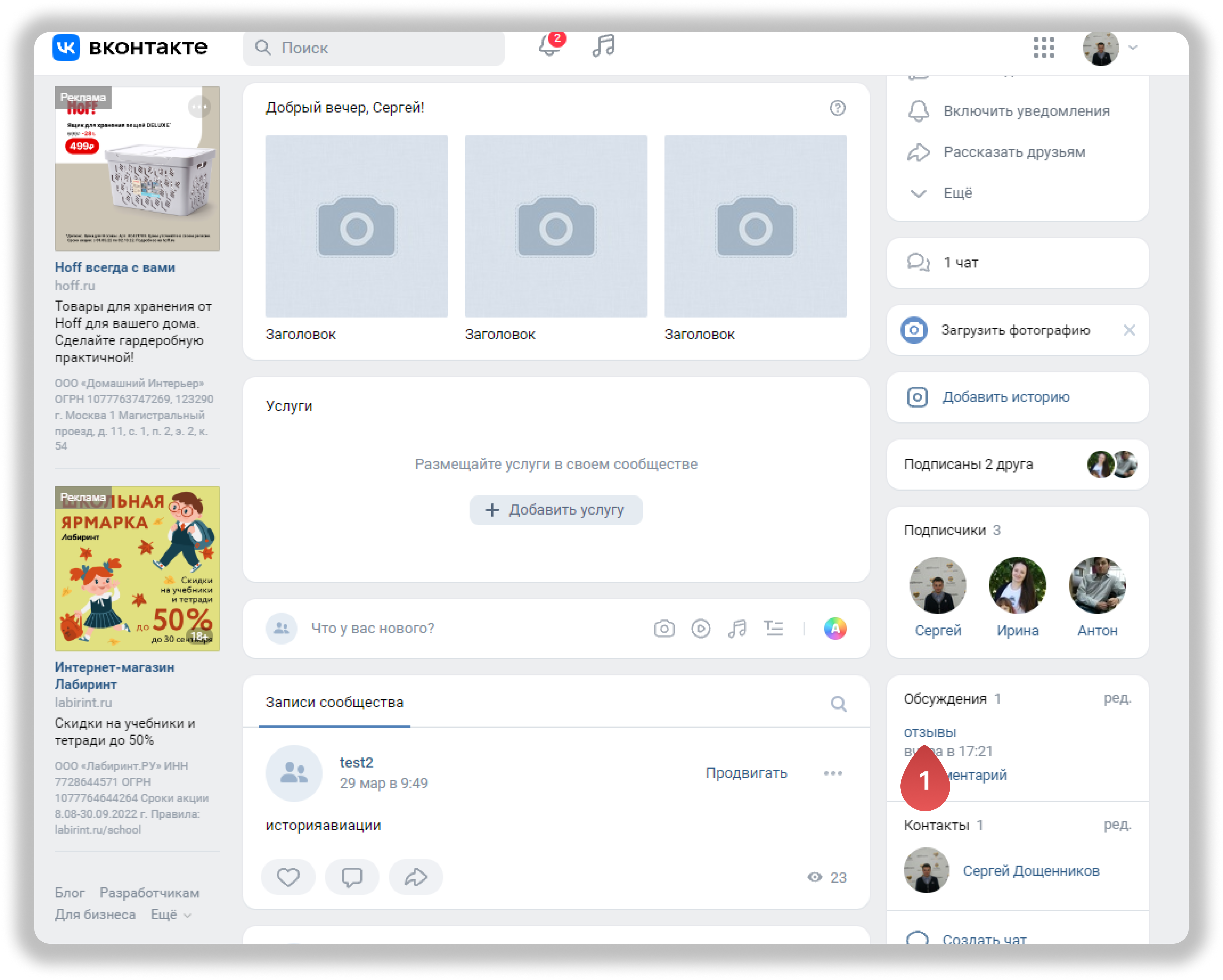Image resolution: width=1223 pixels, height=980 pixels.
Task: Open the profile avatar dropdown arrow
Action: 1133,48
